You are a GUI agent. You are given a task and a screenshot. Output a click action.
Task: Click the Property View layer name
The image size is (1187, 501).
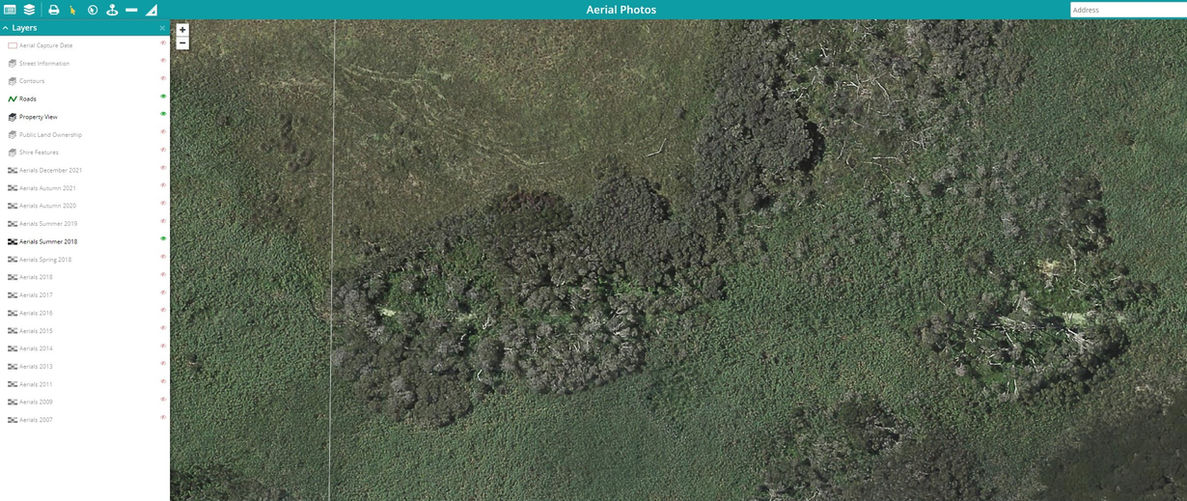[39, 117]
